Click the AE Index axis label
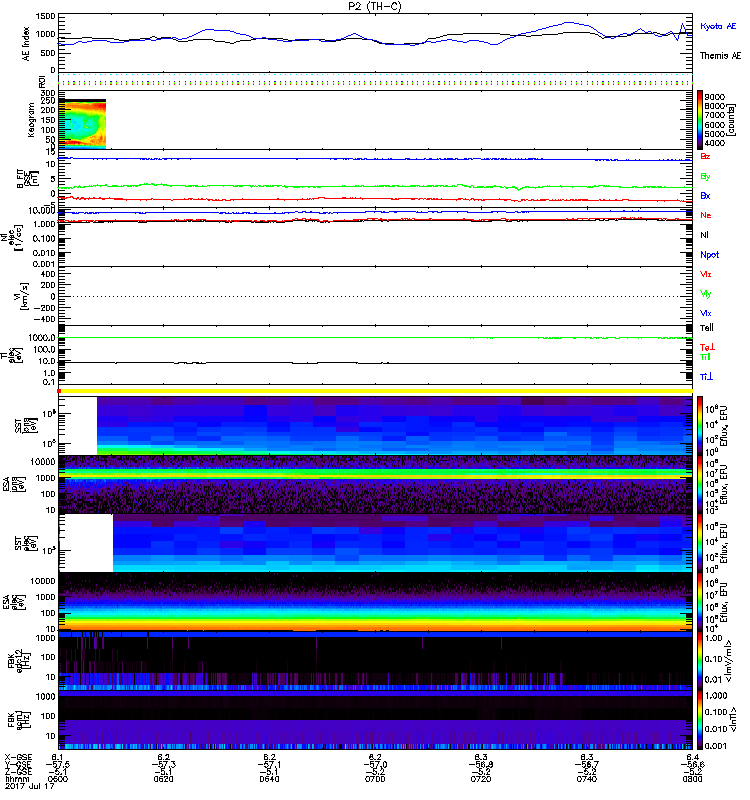The image size is (750, 800). (x=26, y=44)
